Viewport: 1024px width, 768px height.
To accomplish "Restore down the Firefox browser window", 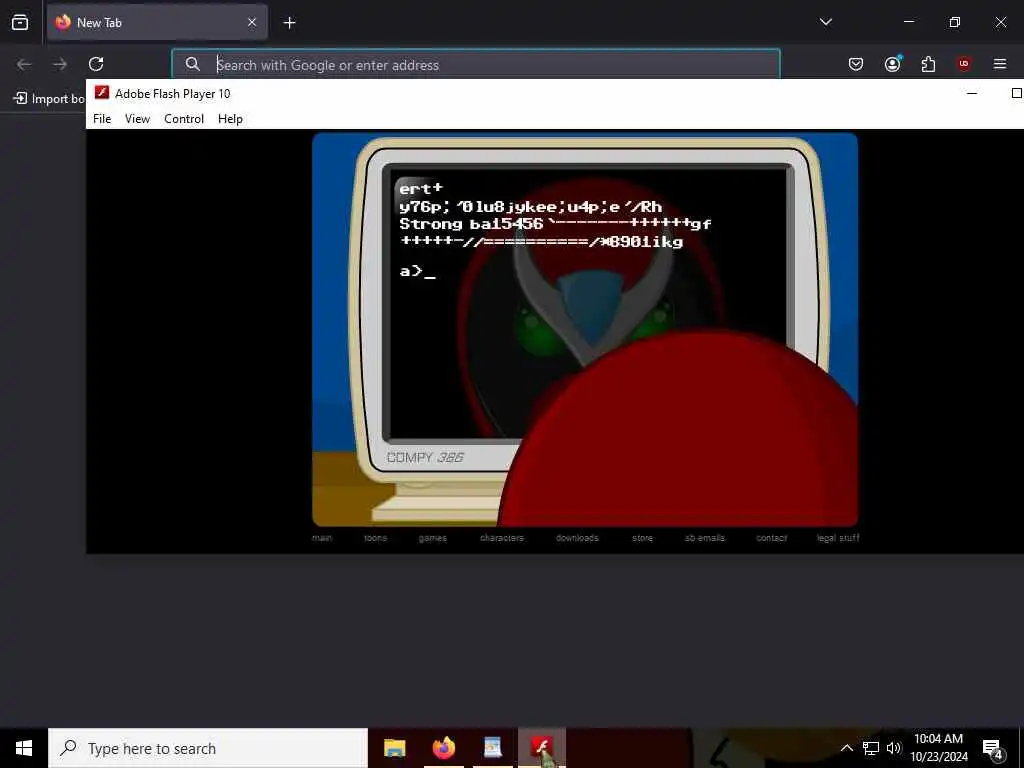I will 954,22.
